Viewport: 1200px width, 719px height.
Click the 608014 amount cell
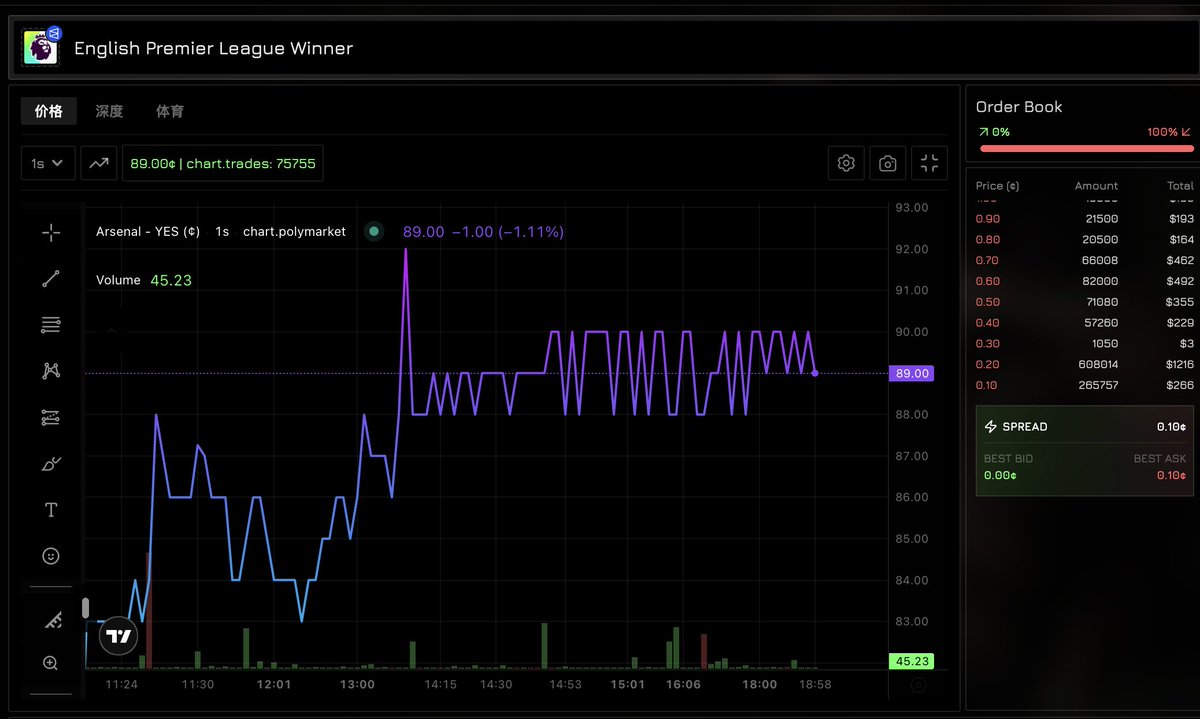coord(1098,365)
